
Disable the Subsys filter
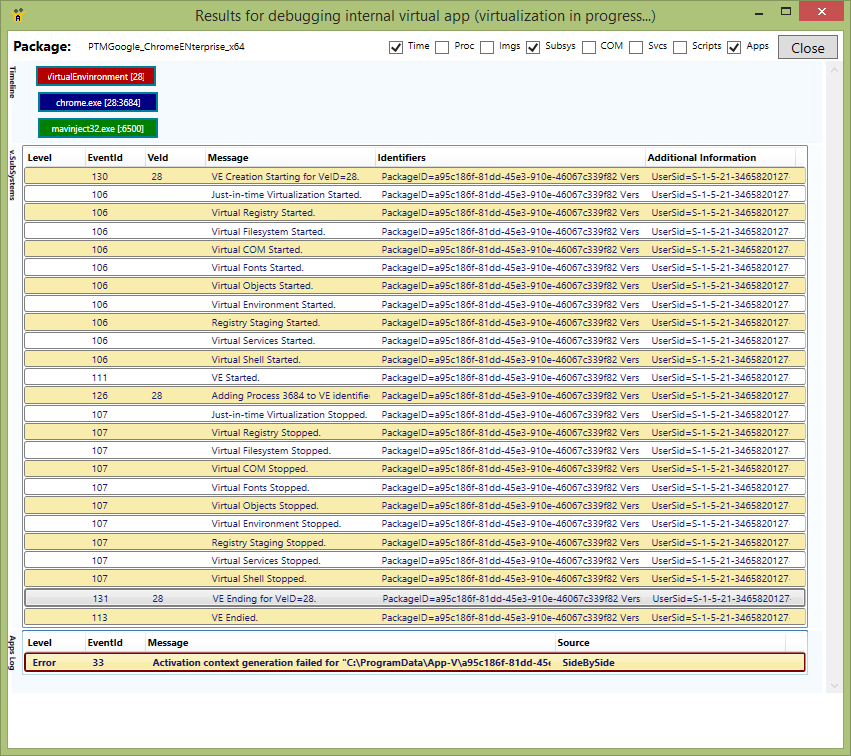pyautogui.click(x=532, y=46)
